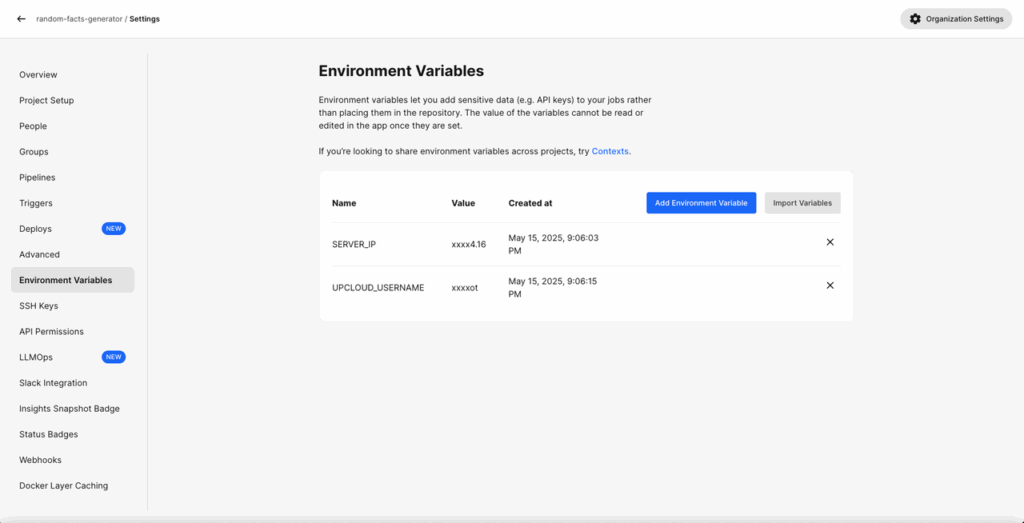Go to API Permissions
The image size is (1024, 523).
tap(52, 332)
